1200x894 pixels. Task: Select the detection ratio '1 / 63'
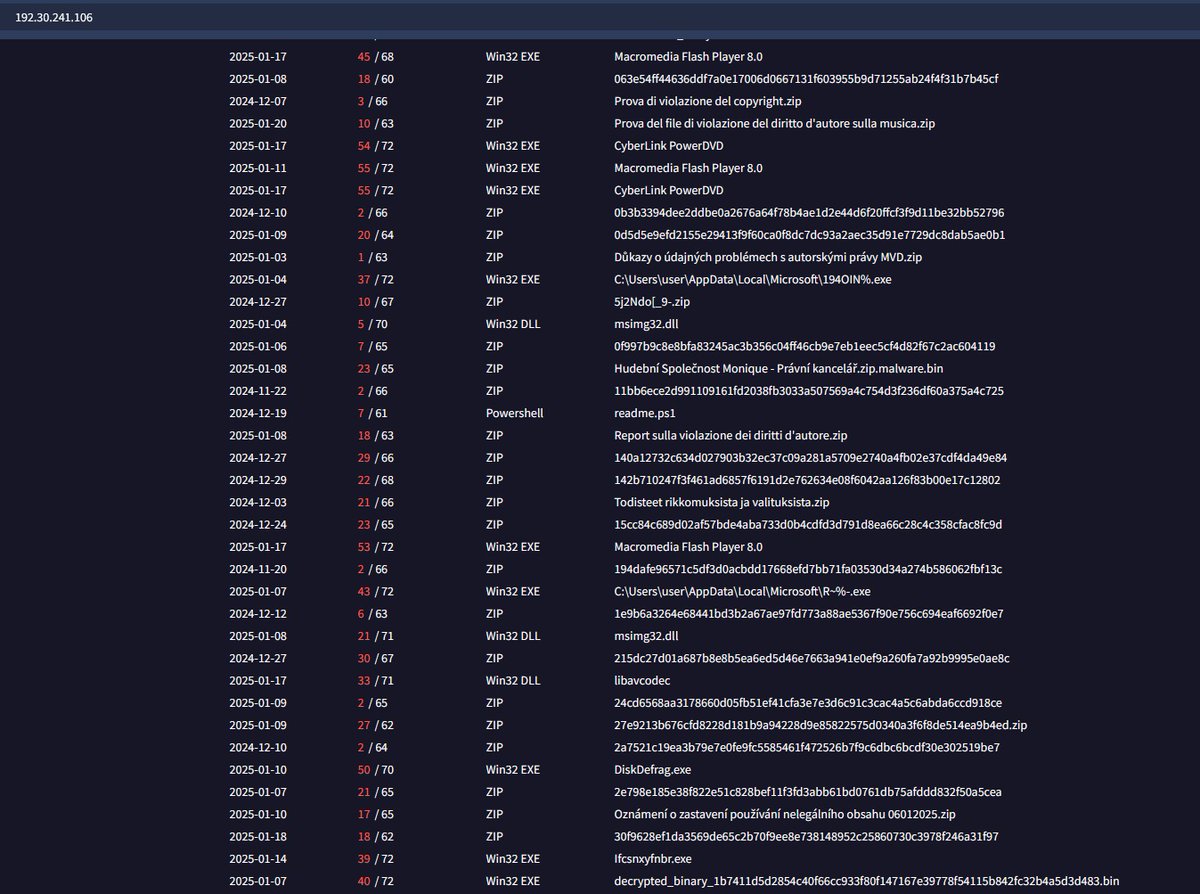pos(378,257)
